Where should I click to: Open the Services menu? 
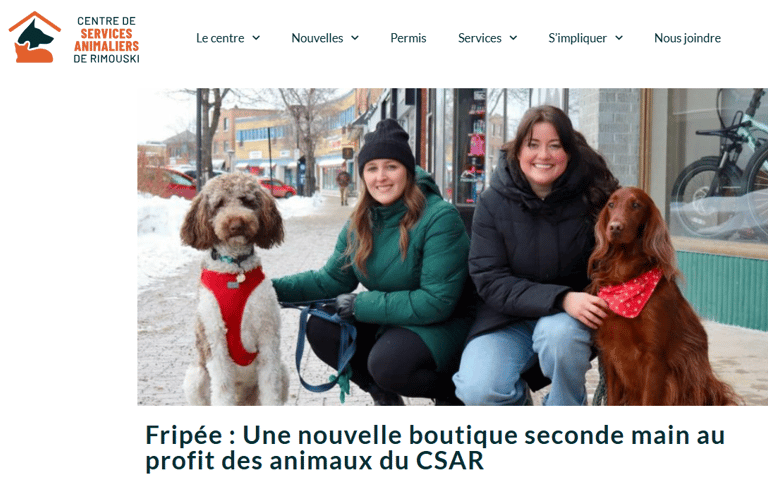pyautogui.click(x=480, y=38)
